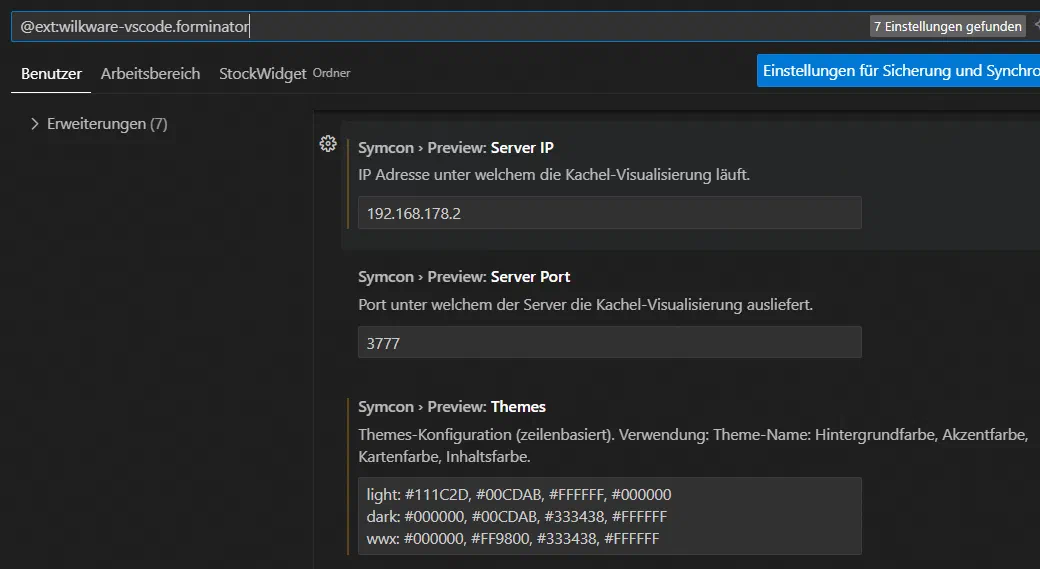Click the 'dark: #000000' theme line
The height and width of the screenshot is (569, 1040).
point(517,517)
